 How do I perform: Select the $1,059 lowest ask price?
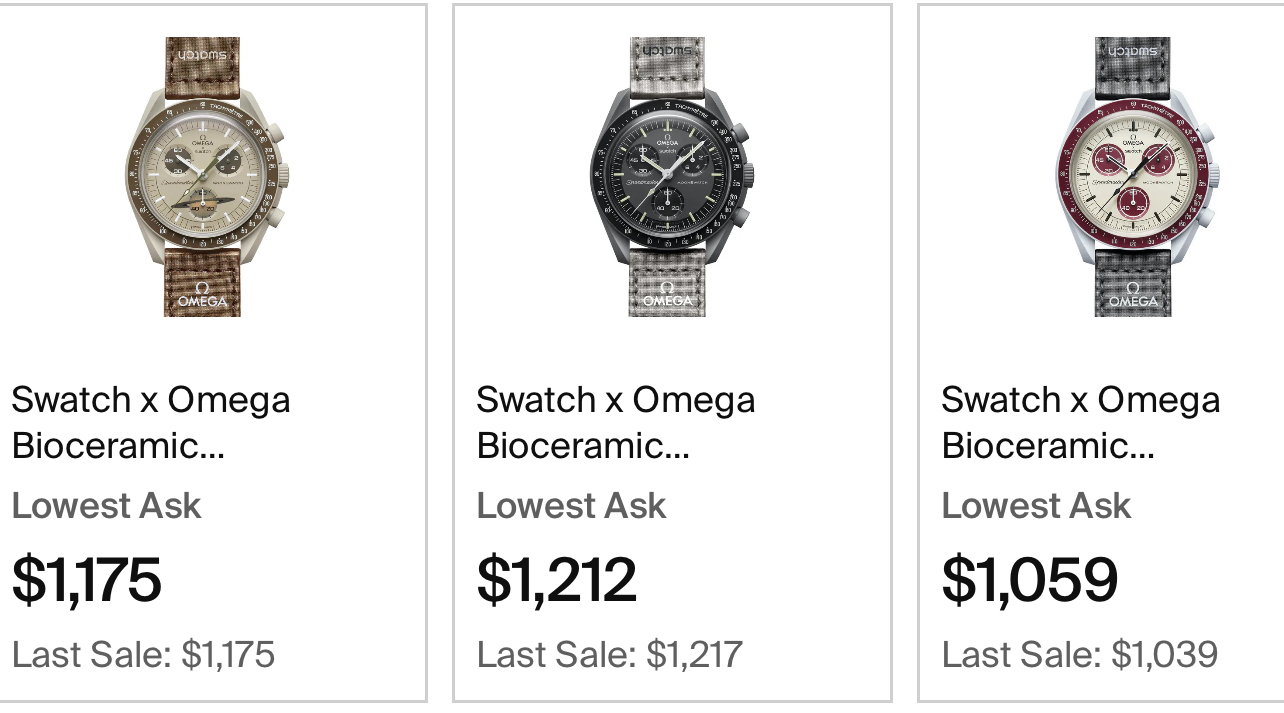1029,579
